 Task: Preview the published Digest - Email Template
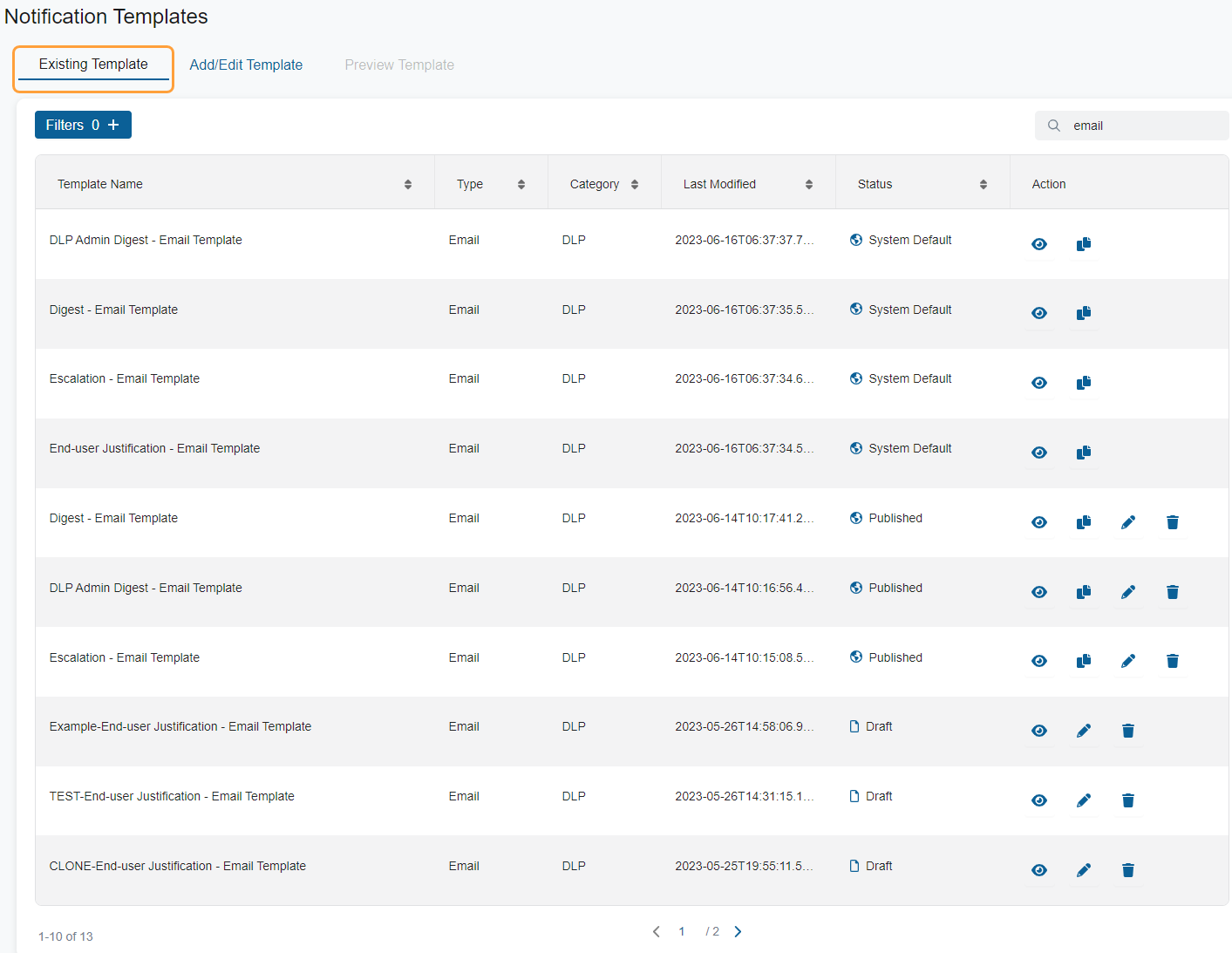[1039, 522]
